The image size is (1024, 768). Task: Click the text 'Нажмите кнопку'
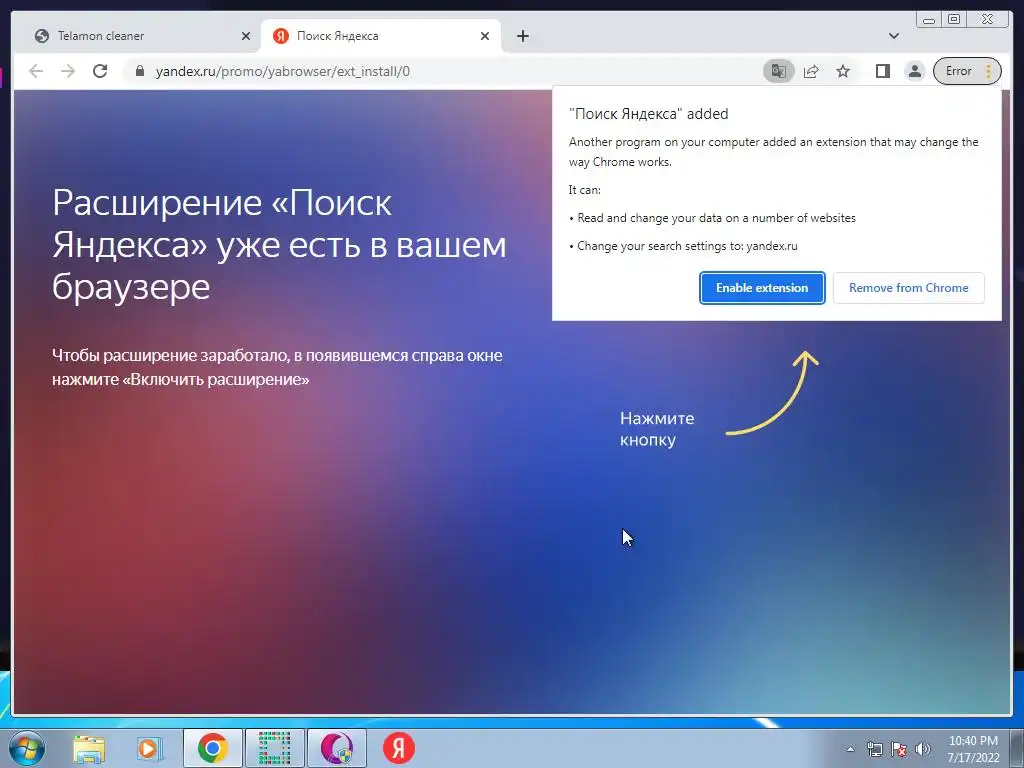pyautogui.click(x=656, y=429)
